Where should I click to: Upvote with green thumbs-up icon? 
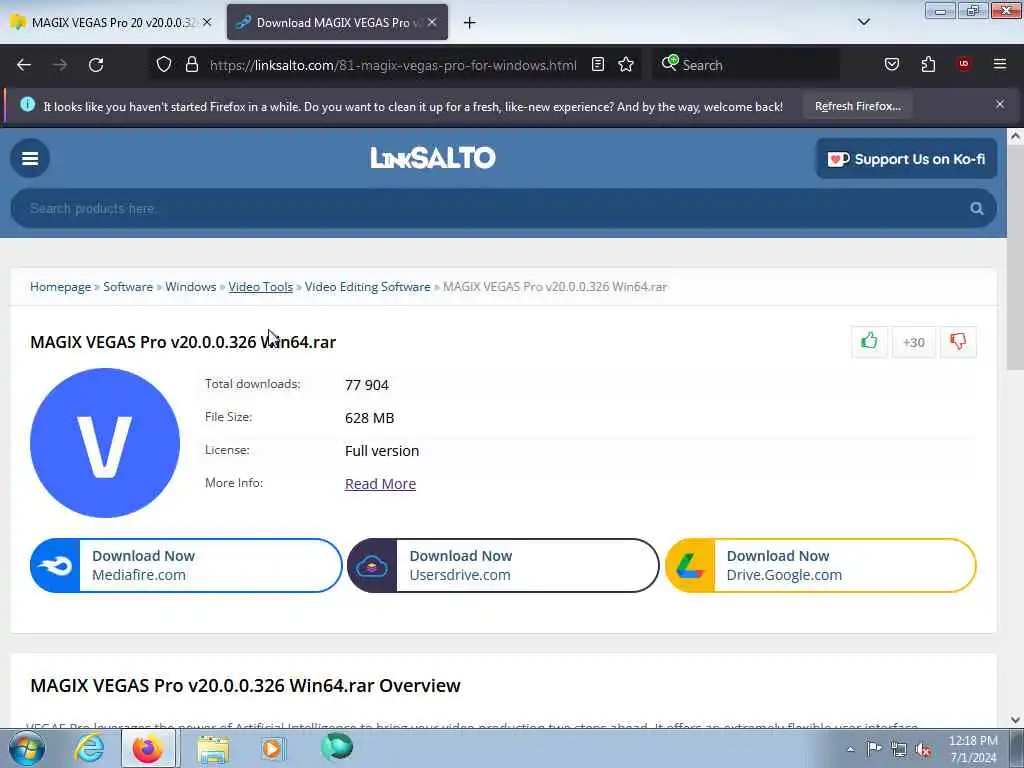tap(869, 342)
